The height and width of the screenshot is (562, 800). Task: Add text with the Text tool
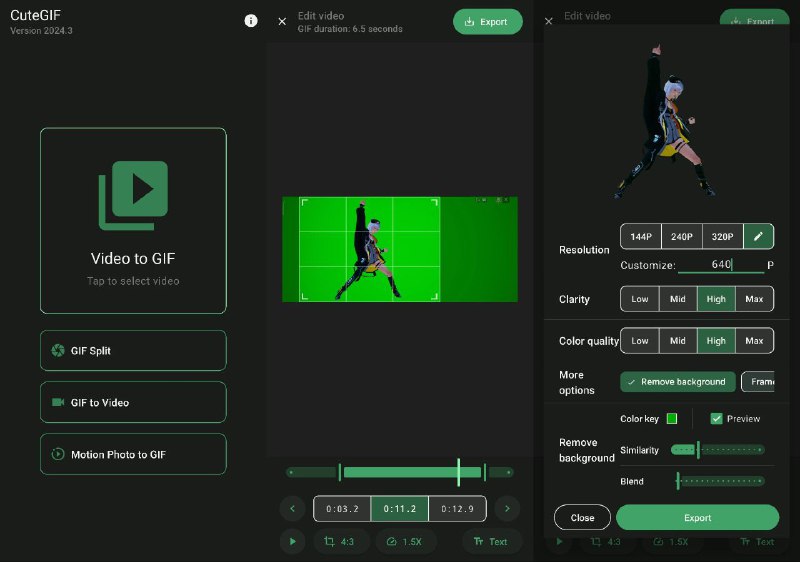pos(491,541)
